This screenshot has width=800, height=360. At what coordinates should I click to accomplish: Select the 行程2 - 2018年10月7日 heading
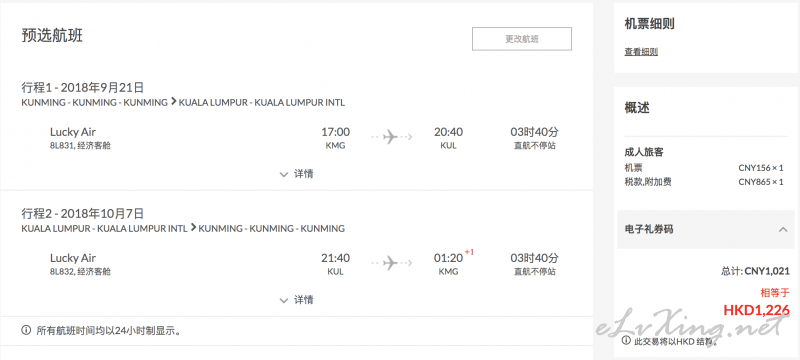[83, 213]
